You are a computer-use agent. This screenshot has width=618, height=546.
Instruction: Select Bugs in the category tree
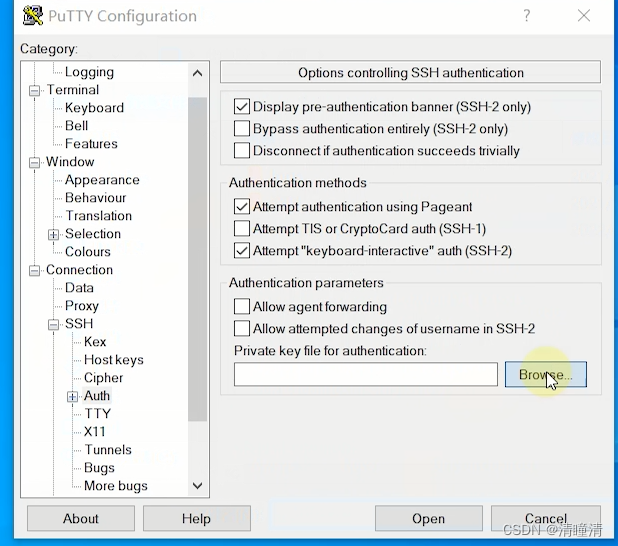[99, 468]
